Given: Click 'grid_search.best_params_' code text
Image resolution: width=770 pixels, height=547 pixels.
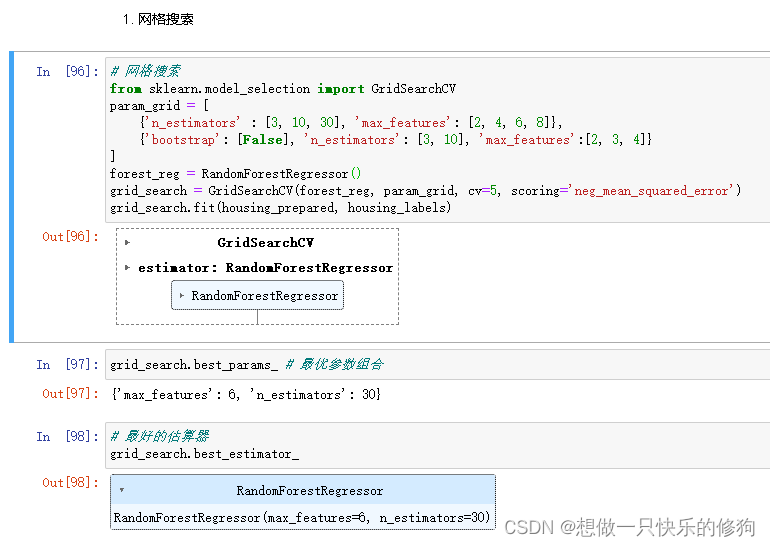Looking at the screenshot, I should 194,365.
